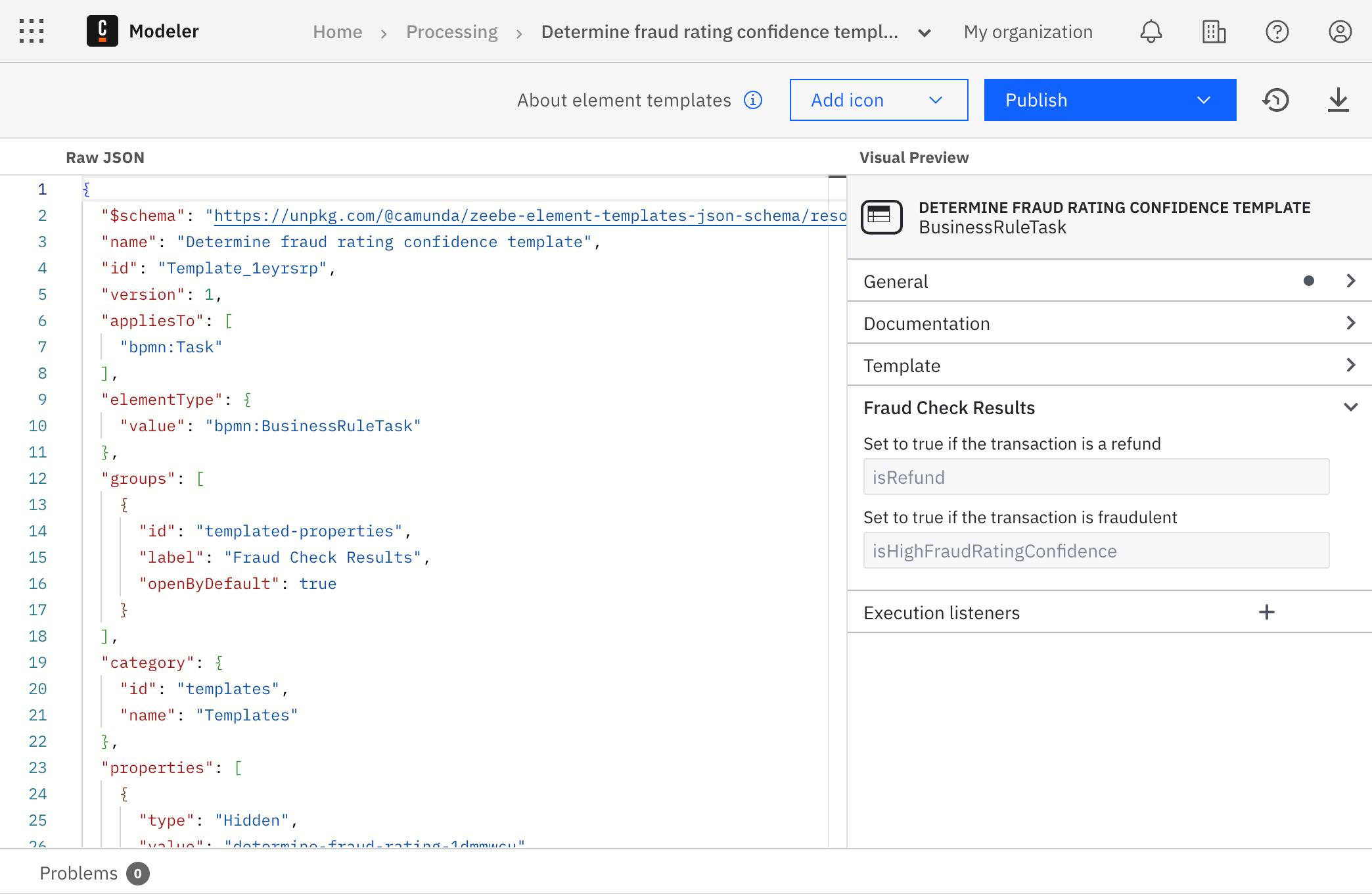Select the Raw JSON heading
1372x894 pixels.
(x=105, y=158)
